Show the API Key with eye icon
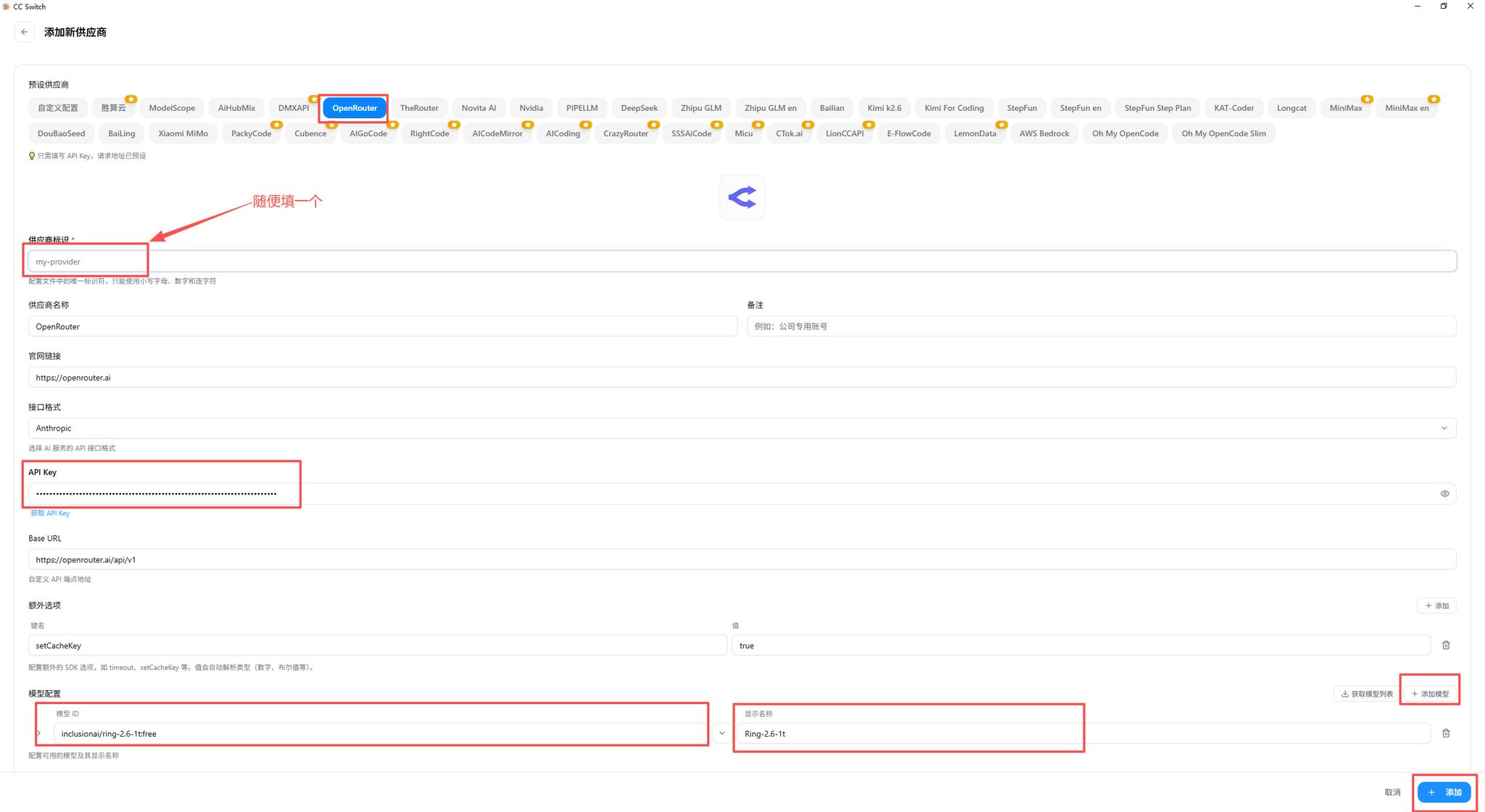The width and height of the screenshot is (1485, 812). (1444, 494)
